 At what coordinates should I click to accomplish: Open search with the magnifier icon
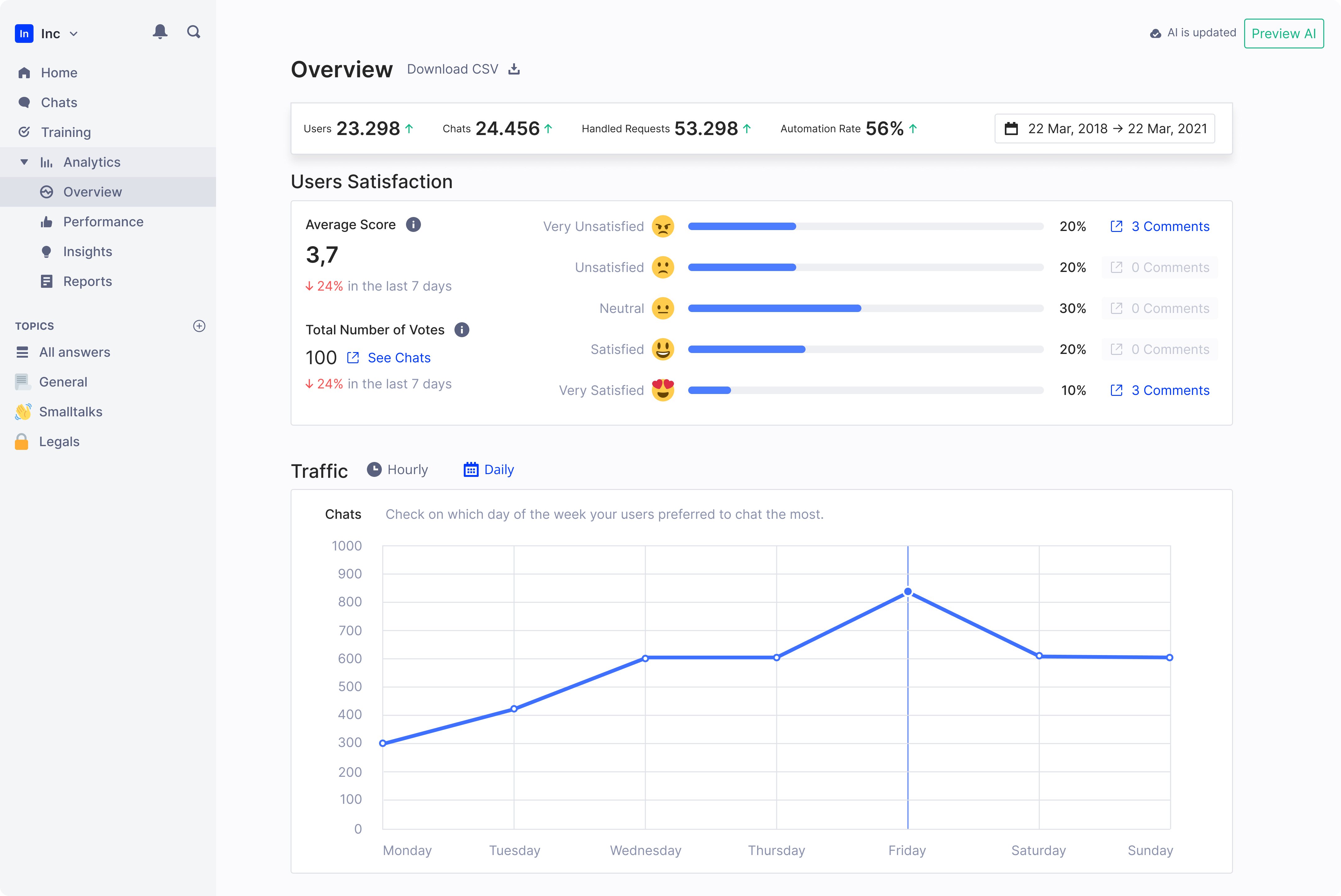194,32
